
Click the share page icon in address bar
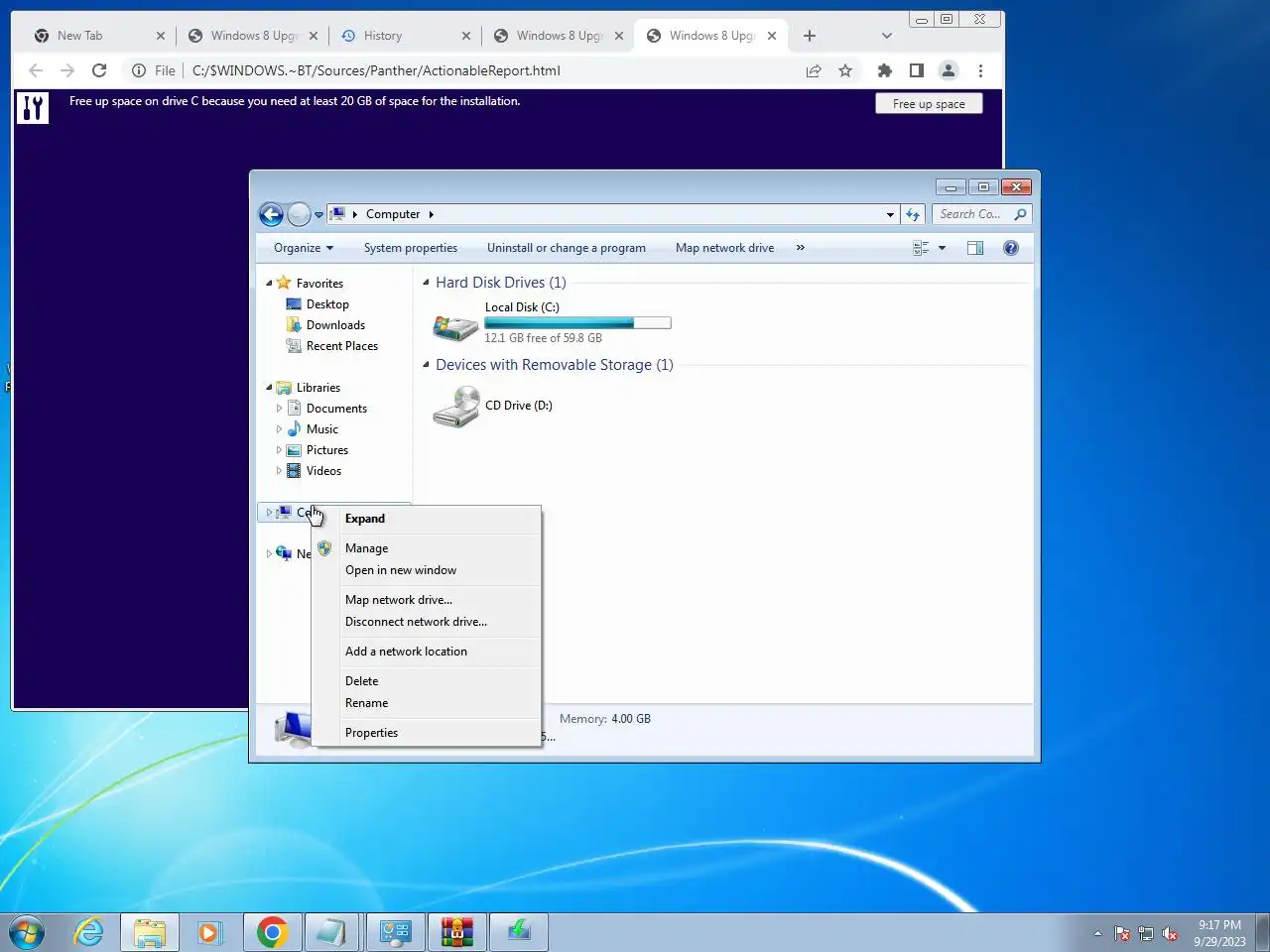(x=814, y=70)
